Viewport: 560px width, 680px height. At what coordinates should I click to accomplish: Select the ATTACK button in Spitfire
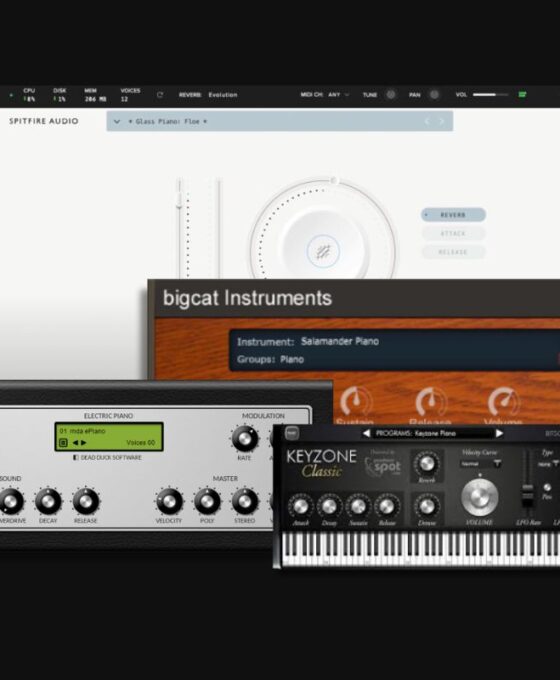453,233
